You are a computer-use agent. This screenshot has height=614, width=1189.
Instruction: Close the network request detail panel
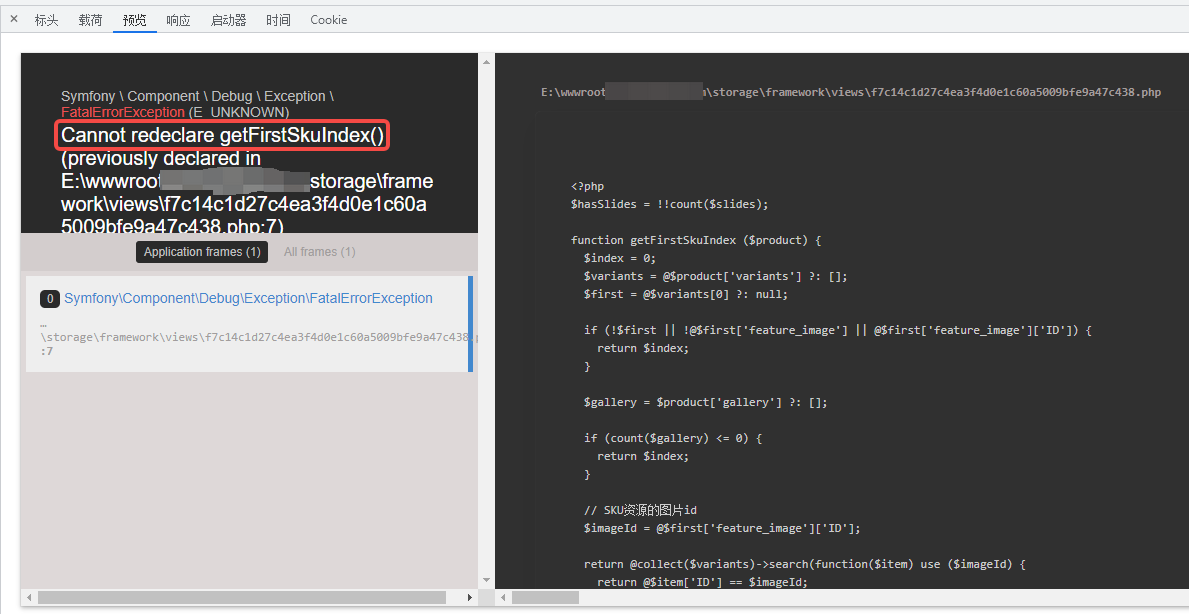click(x=14, y=19)
